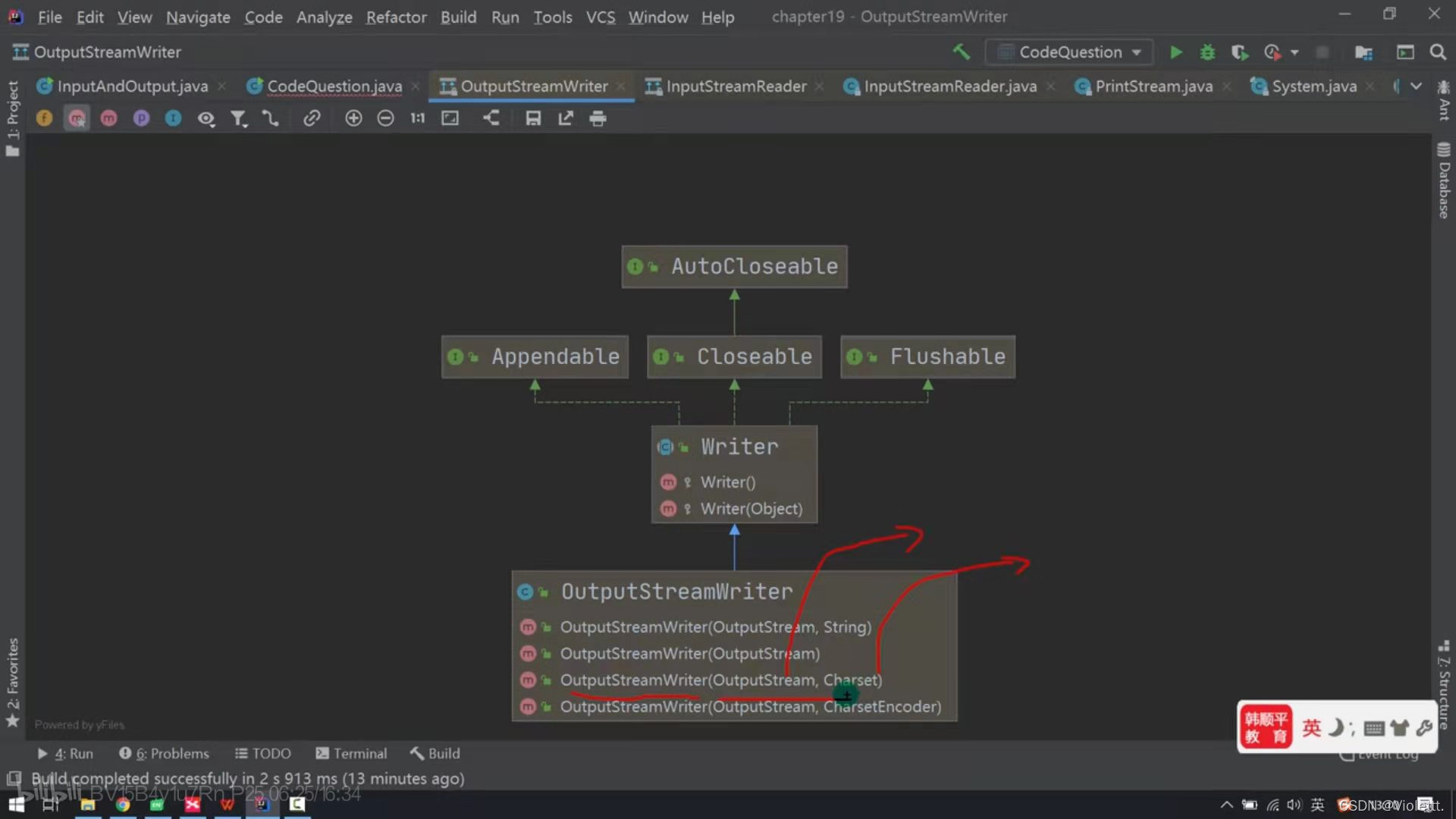Viewport: 1456px width, 819px height.
Task: Open the Refactor menu
Action: click(396, 17)
